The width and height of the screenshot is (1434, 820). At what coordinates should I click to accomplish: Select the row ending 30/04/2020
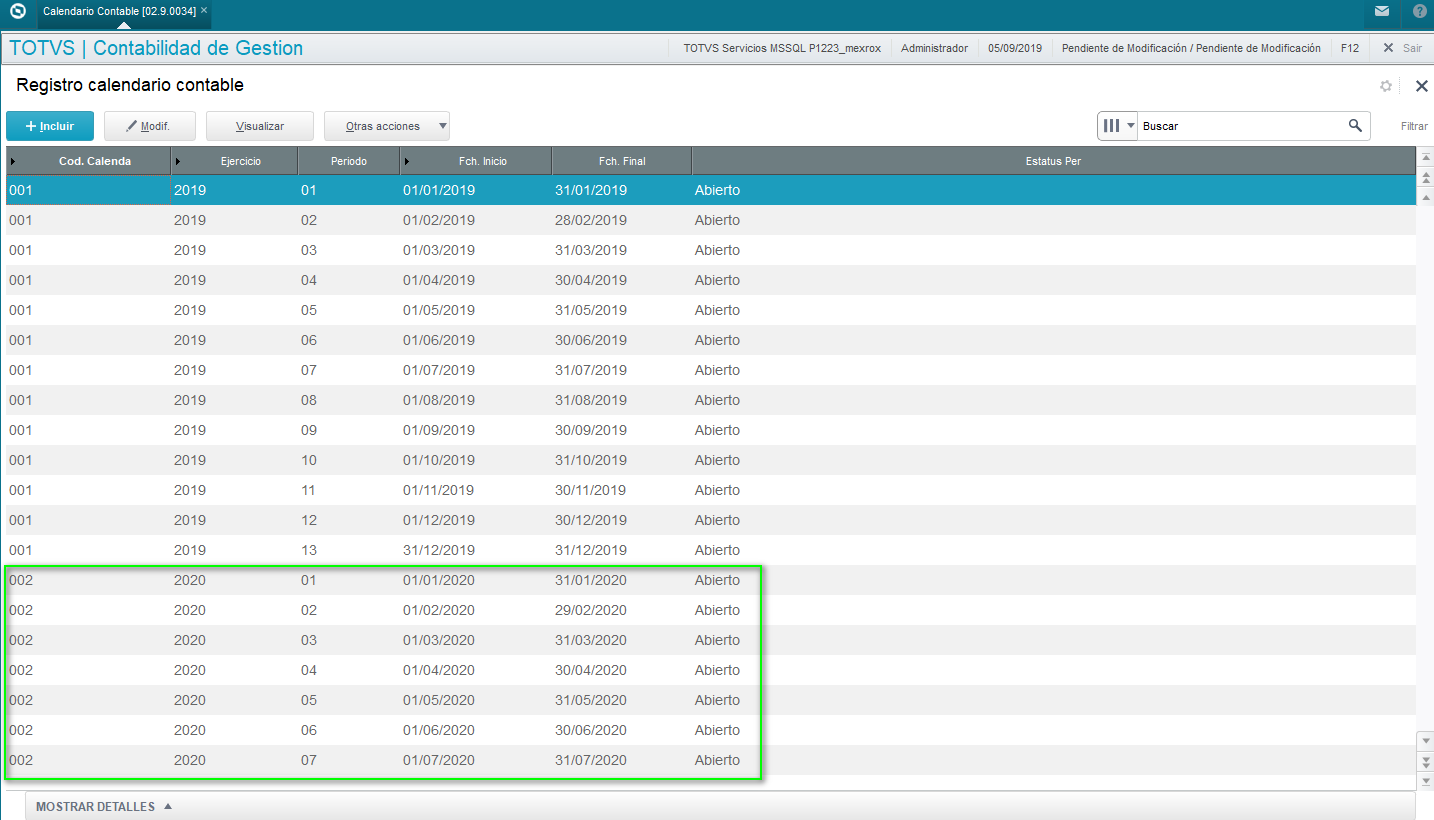[711, 670]
